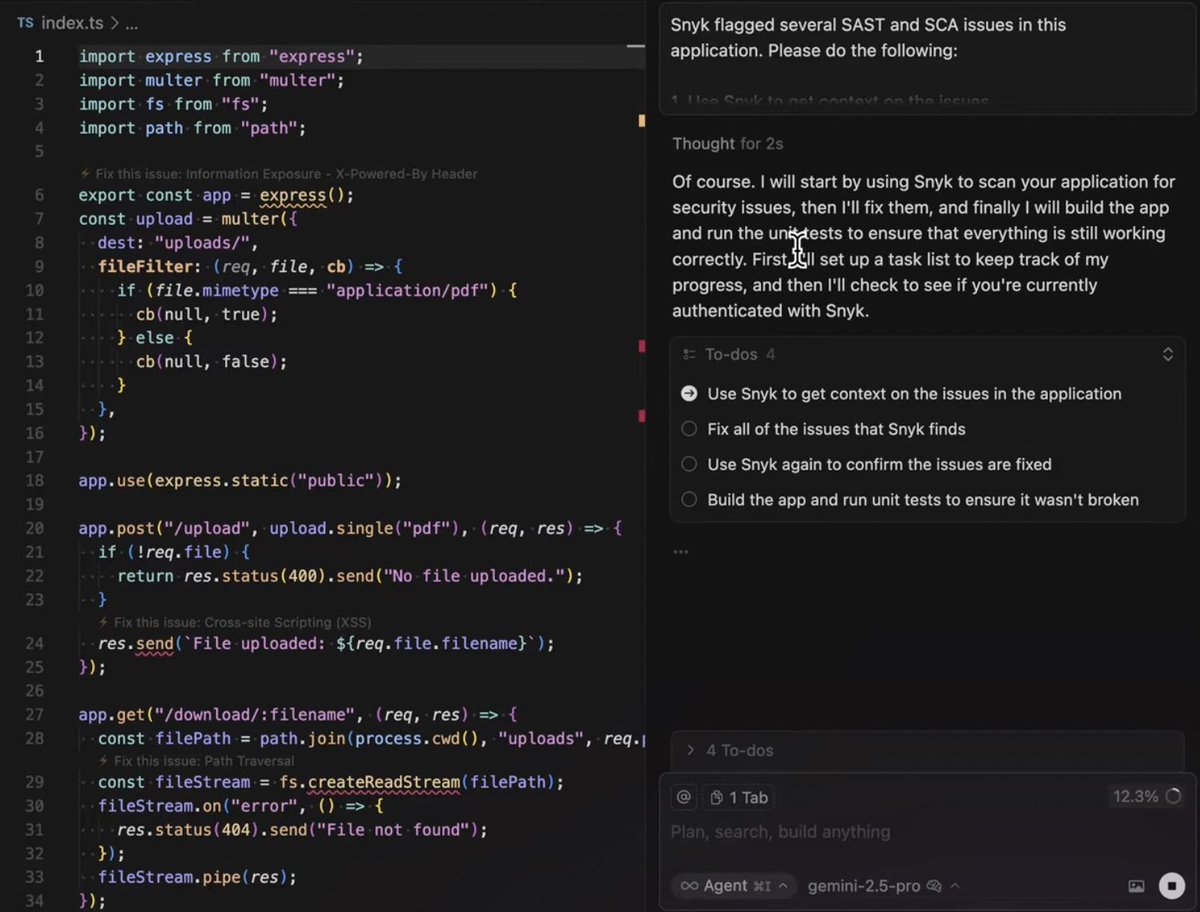Click the lower red error marker in overview ruler
Viewport: 1200px width, 912px height.
(x=642, y=416)
